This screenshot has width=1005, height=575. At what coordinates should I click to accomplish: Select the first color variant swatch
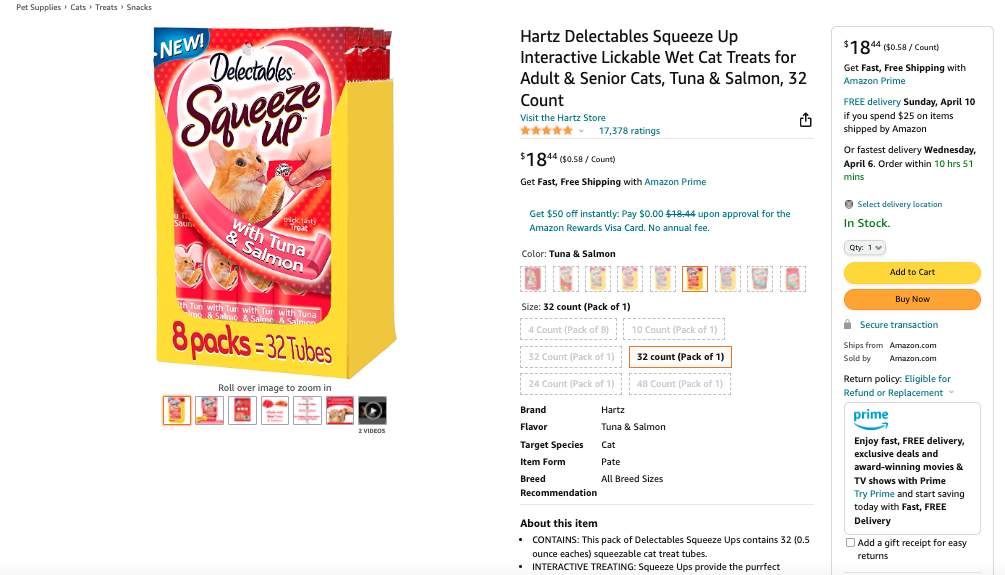pos(533,279)
